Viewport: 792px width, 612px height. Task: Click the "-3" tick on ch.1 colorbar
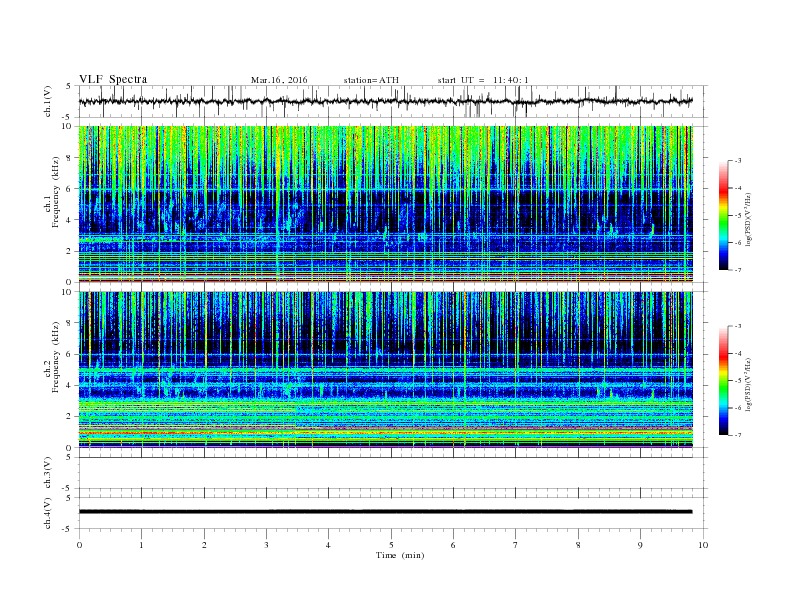738,161
